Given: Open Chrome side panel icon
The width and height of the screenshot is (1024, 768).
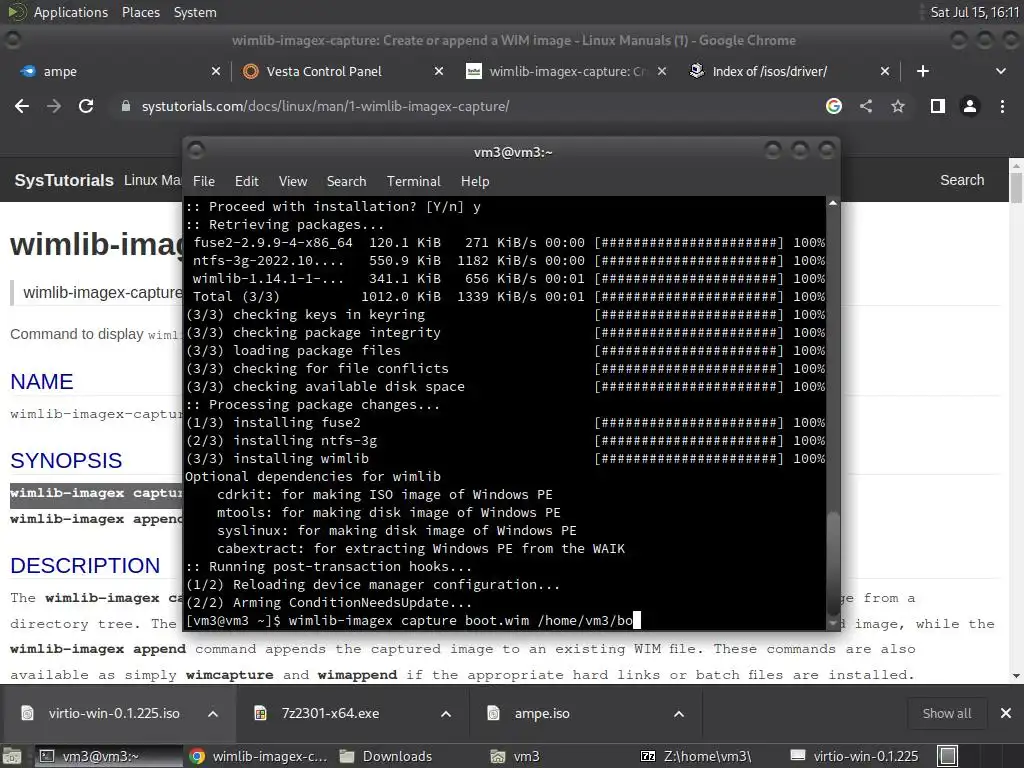Looking at the screenshot, I should point(938,106).
